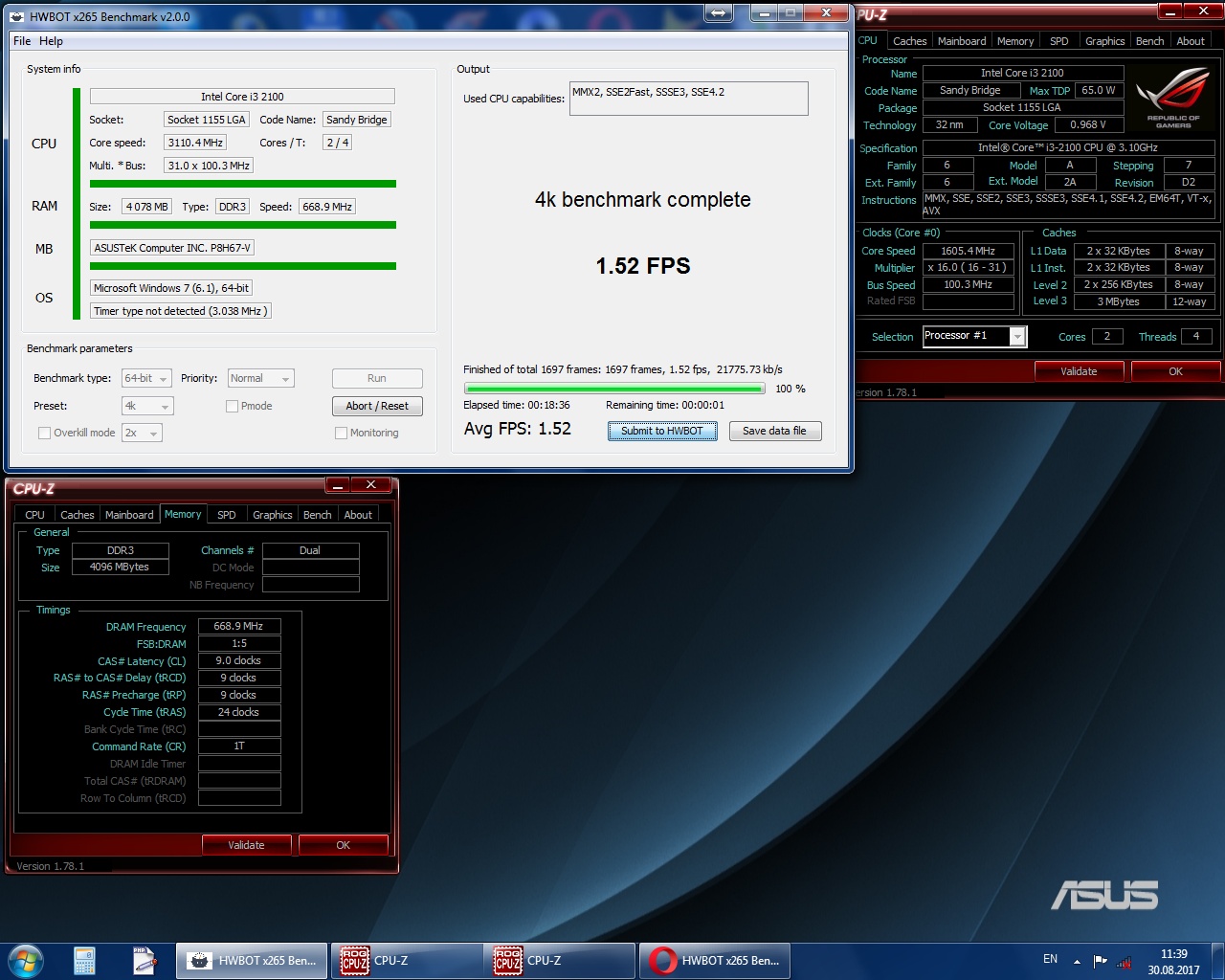1225x980 pixels.
Task: Open Calculator from the taskbar
Action: click(85, 960)
